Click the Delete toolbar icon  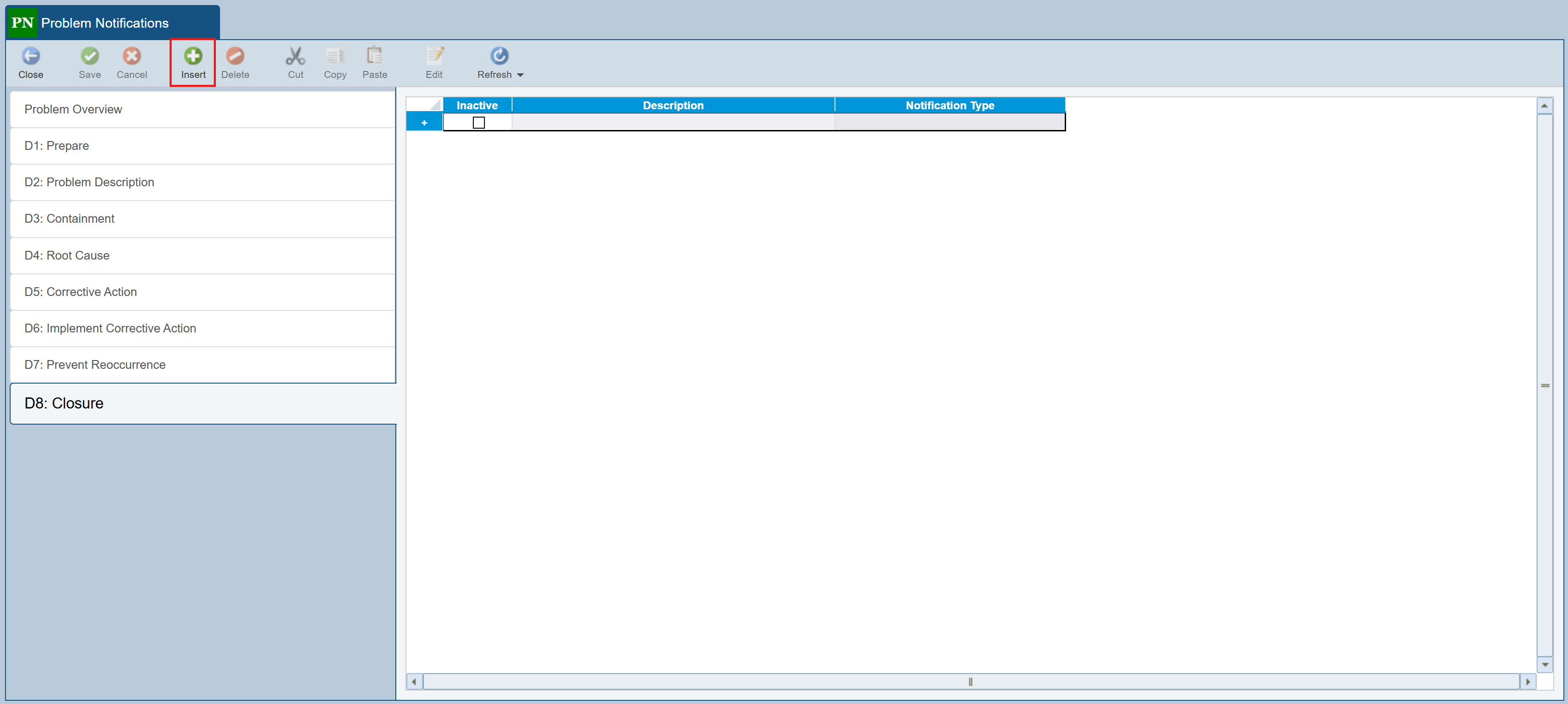(235, 56)
